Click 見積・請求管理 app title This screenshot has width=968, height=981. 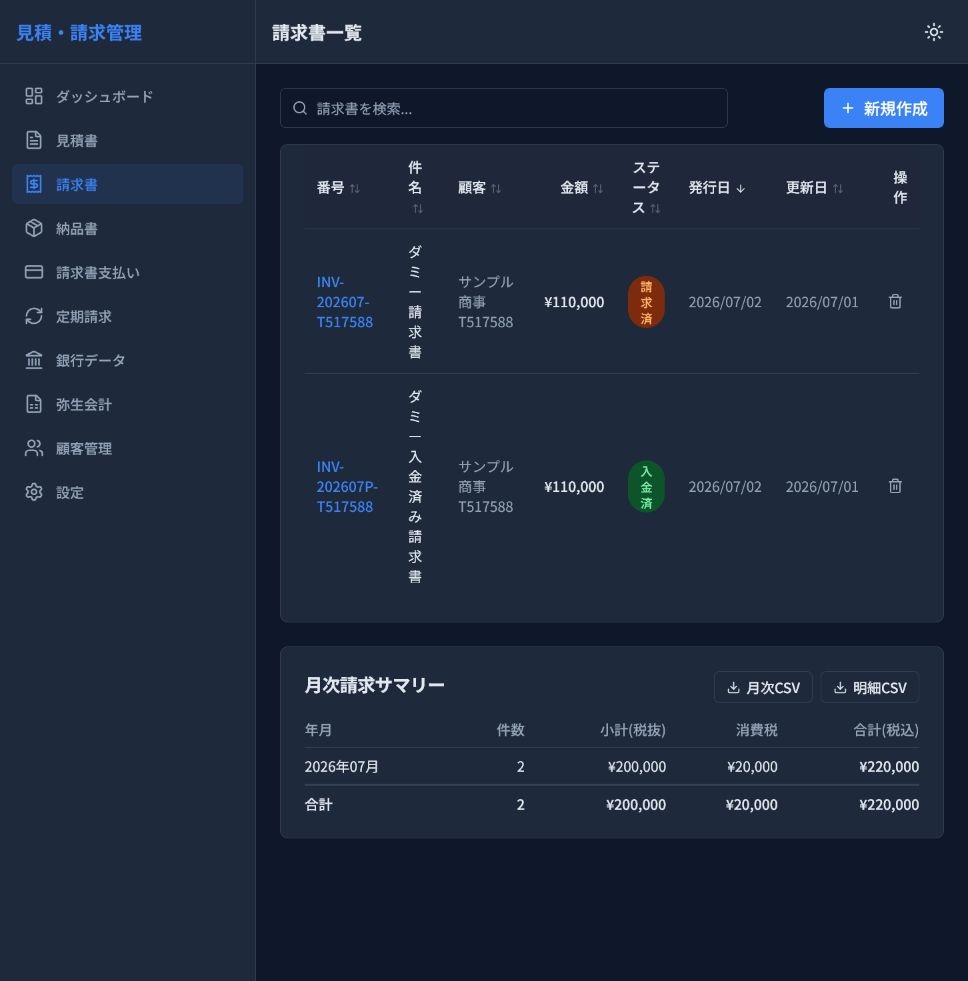(x=79, y=32)
